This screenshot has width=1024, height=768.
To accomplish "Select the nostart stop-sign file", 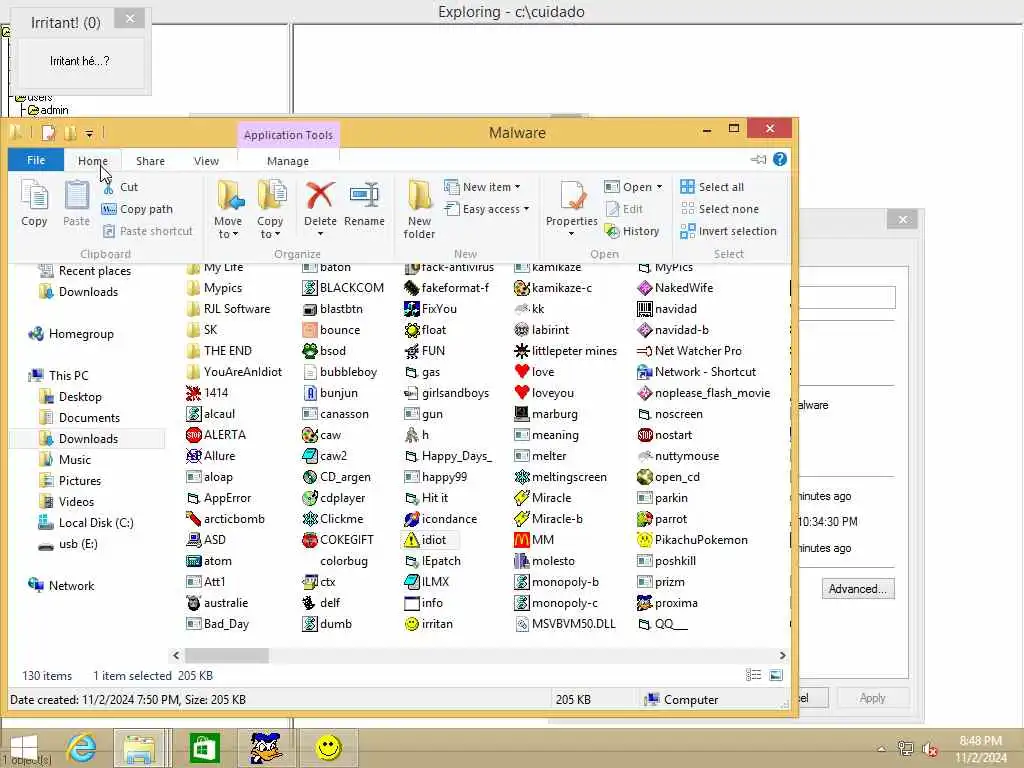I will (664, 435).
